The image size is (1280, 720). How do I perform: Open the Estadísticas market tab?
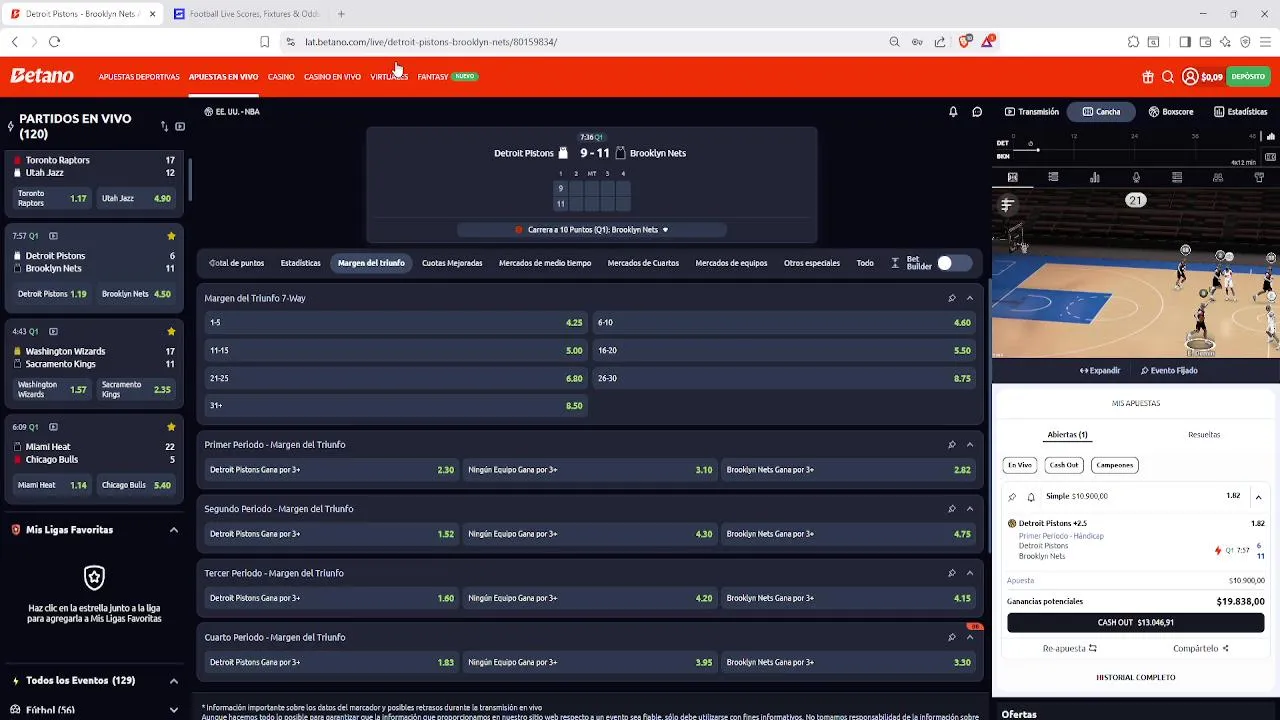point(300,263)
